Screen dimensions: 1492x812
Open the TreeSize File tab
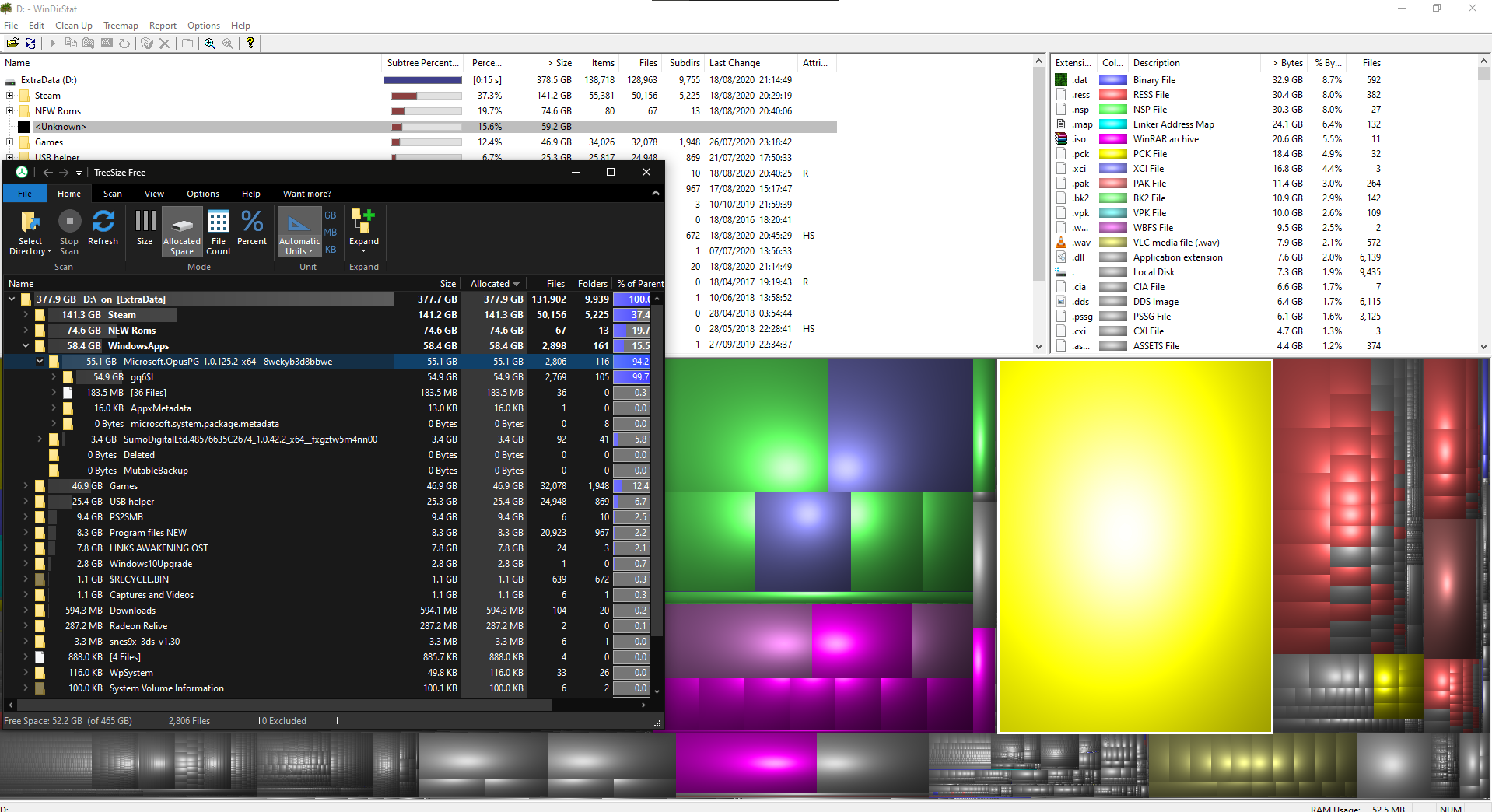pos(25,194)
